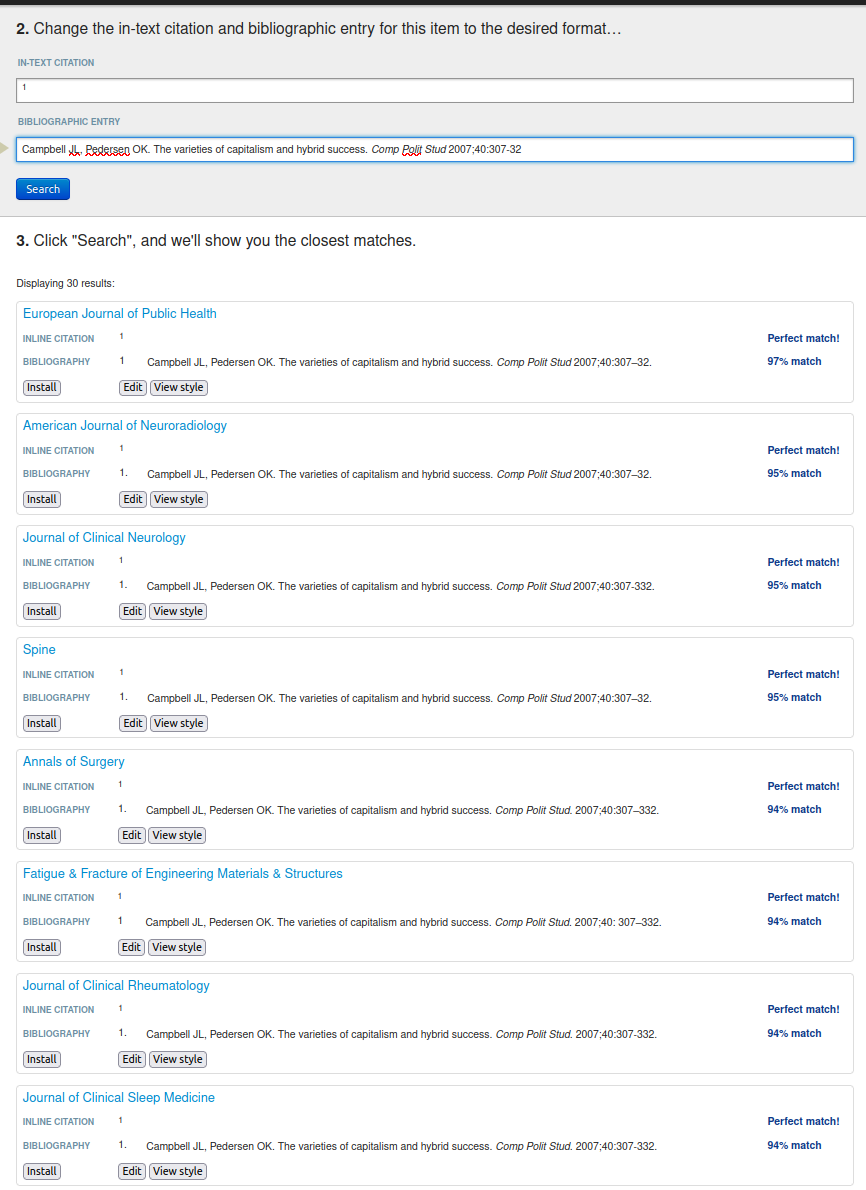Click the blue Search button
Viewport: 866px width, 1190px height.
coord(43,189)
